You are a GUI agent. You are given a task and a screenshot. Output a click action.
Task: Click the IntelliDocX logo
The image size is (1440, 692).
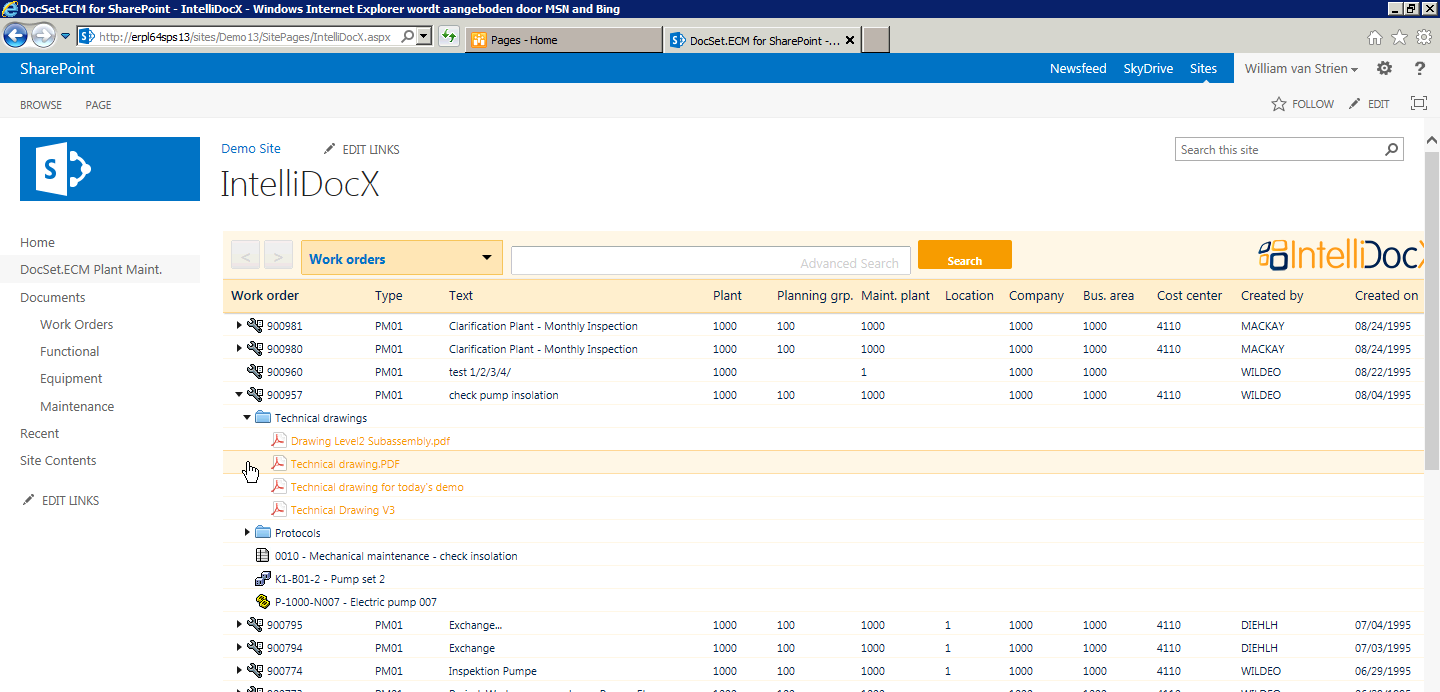tap(1350, 255)
